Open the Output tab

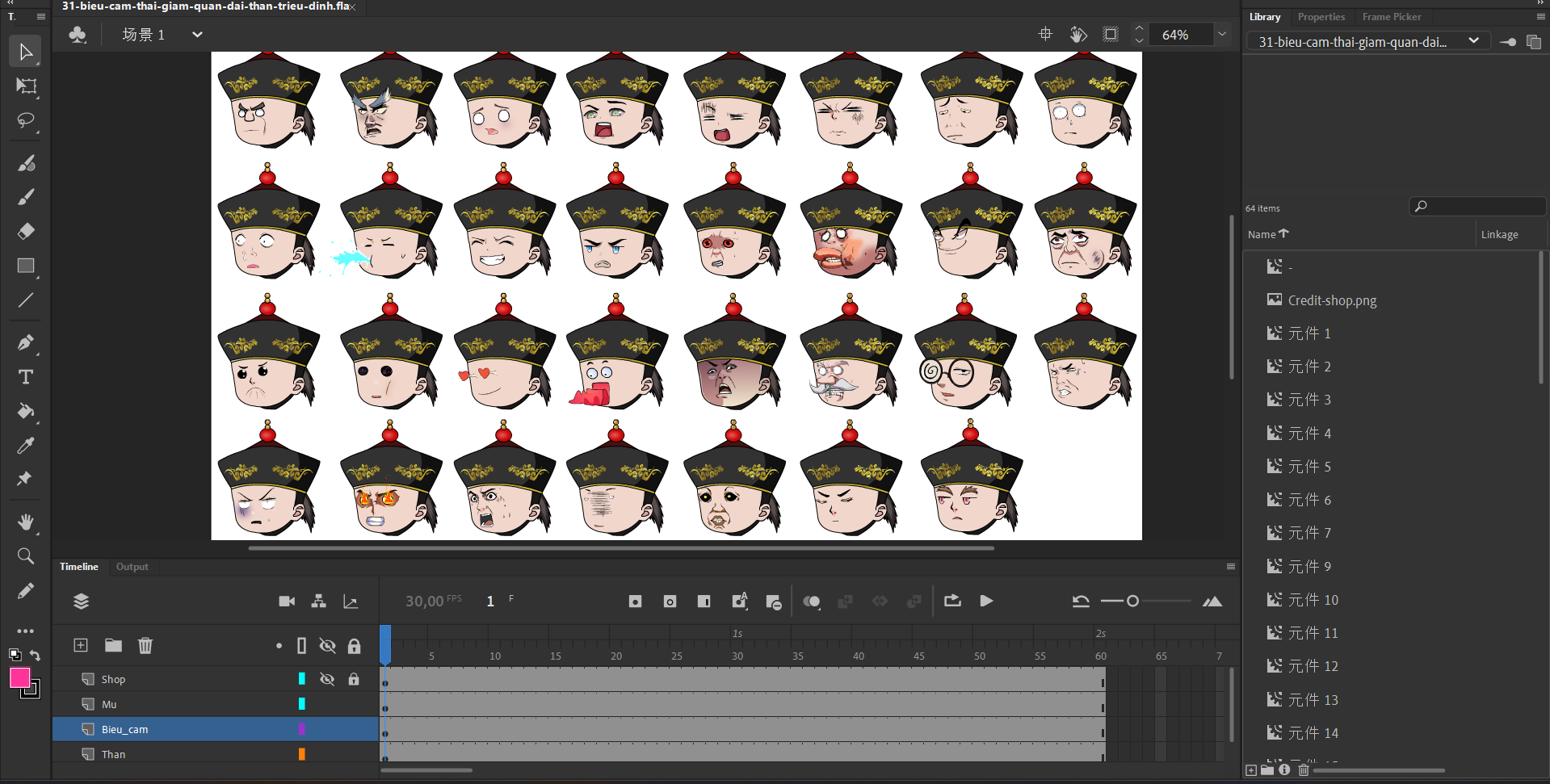pyautogui.click(x=132, y=567)
